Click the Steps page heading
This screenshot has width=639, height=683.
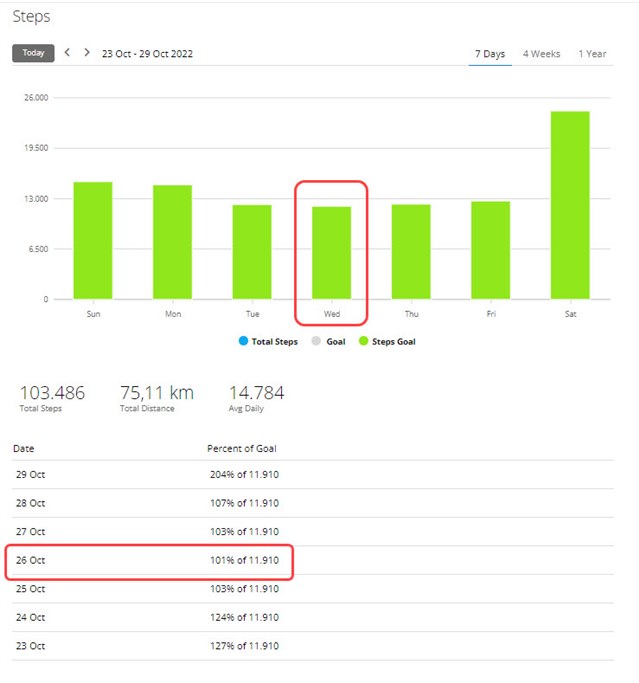pyautogui.click(x=31, y=17)
